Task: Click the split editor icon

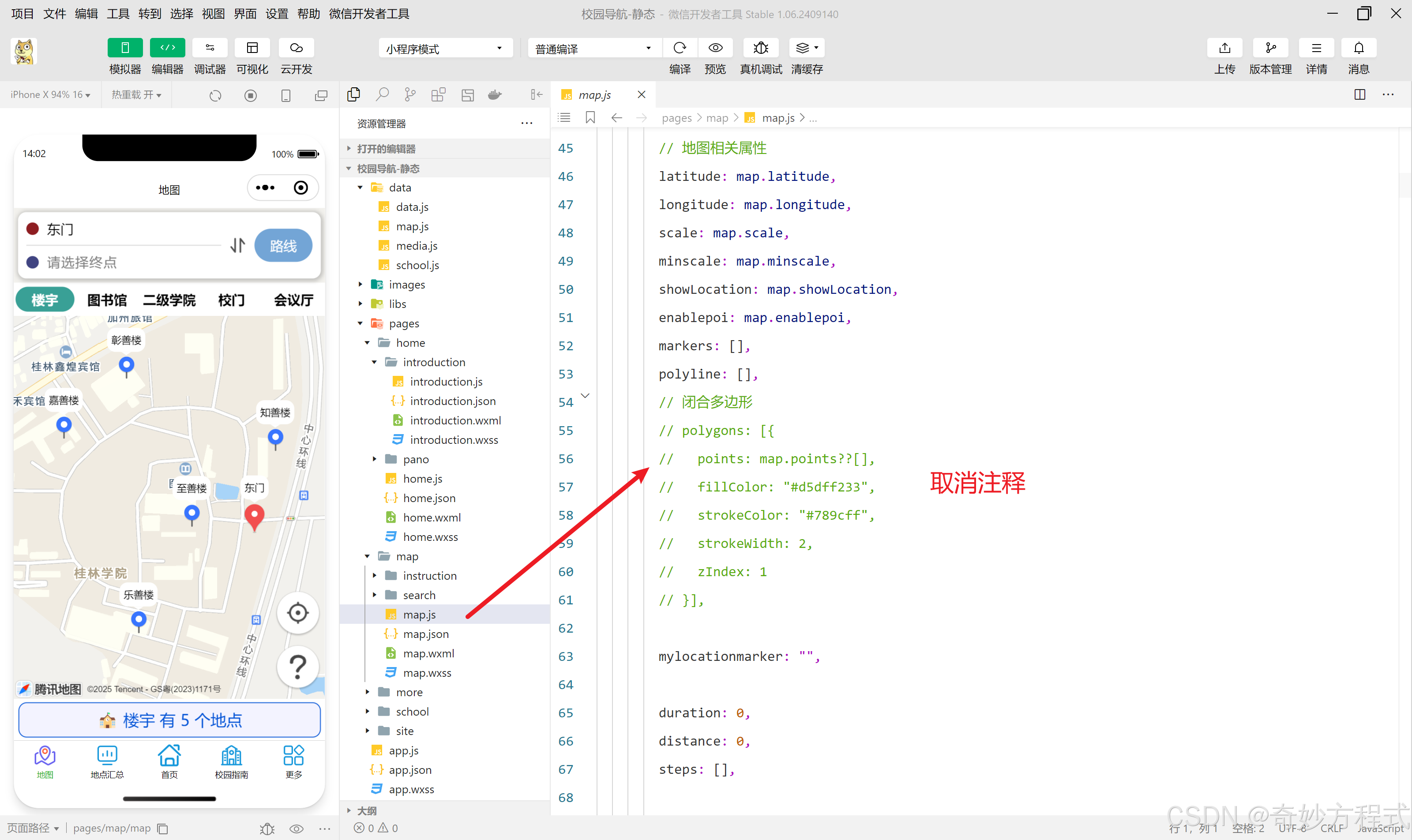Action: click(1359, 94)
